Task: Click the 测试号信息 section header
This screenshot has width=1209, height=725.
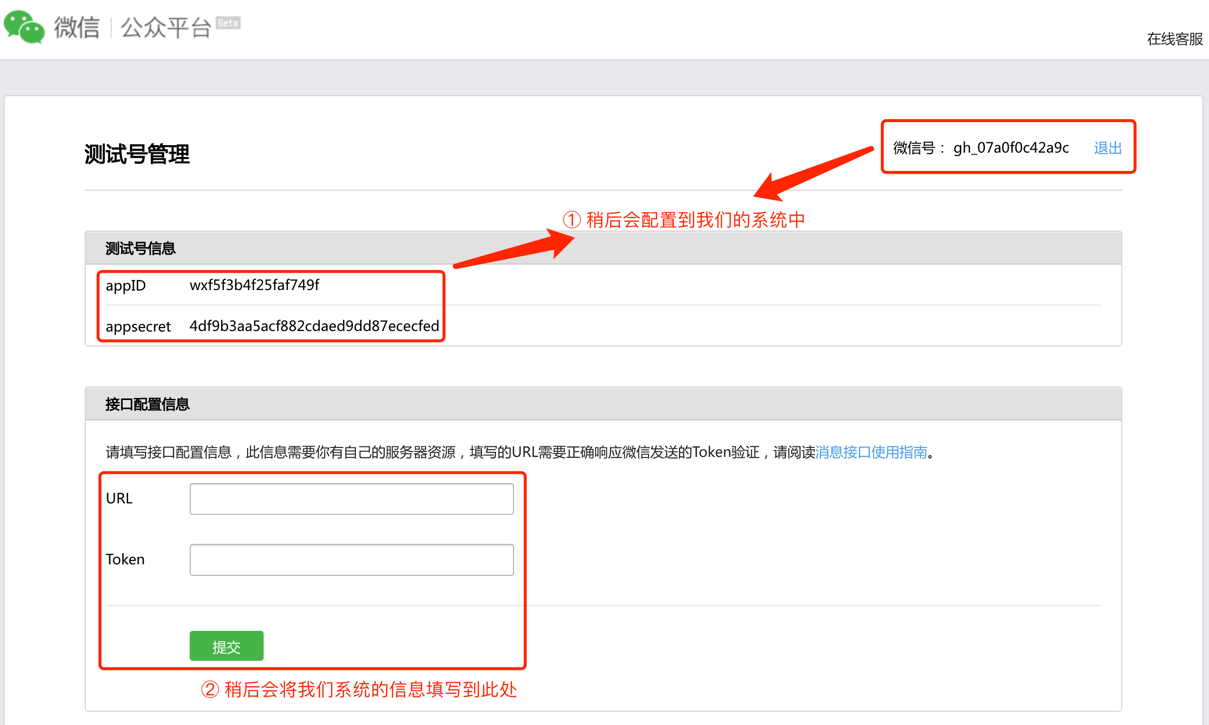Action: (x=140, y=248)
